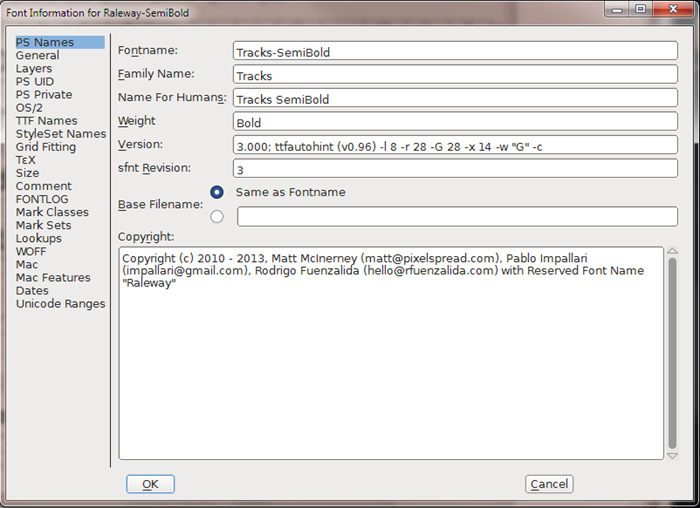Click the custom Base Filename text field

point(458,217)
